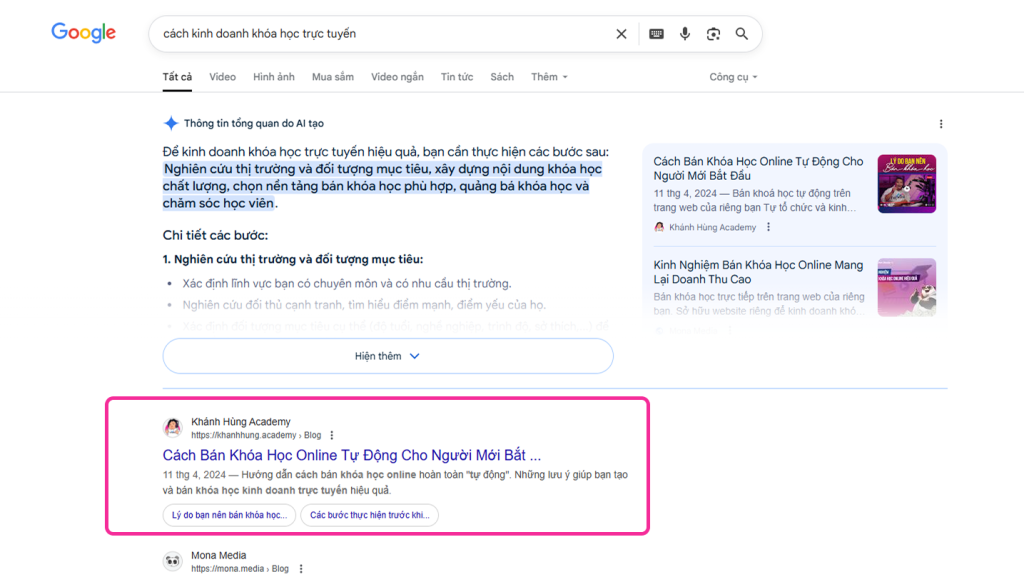The image size is (1024, 577).
Task: Switch to the Sách tab
Action: point(502,77)
